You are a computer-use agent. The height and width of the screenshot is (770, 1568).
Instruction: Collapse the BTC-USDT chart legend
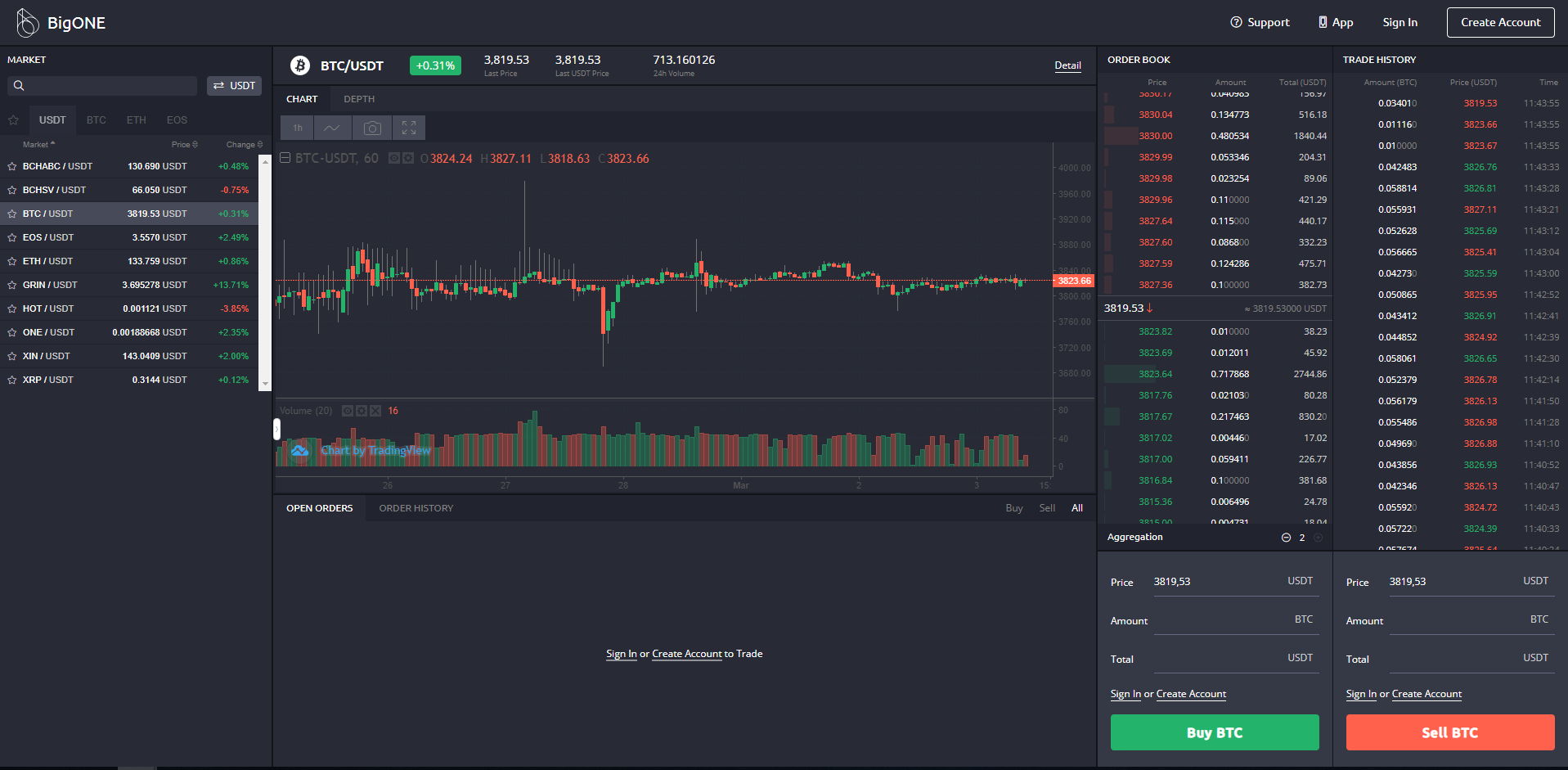[x=285, y=158]
